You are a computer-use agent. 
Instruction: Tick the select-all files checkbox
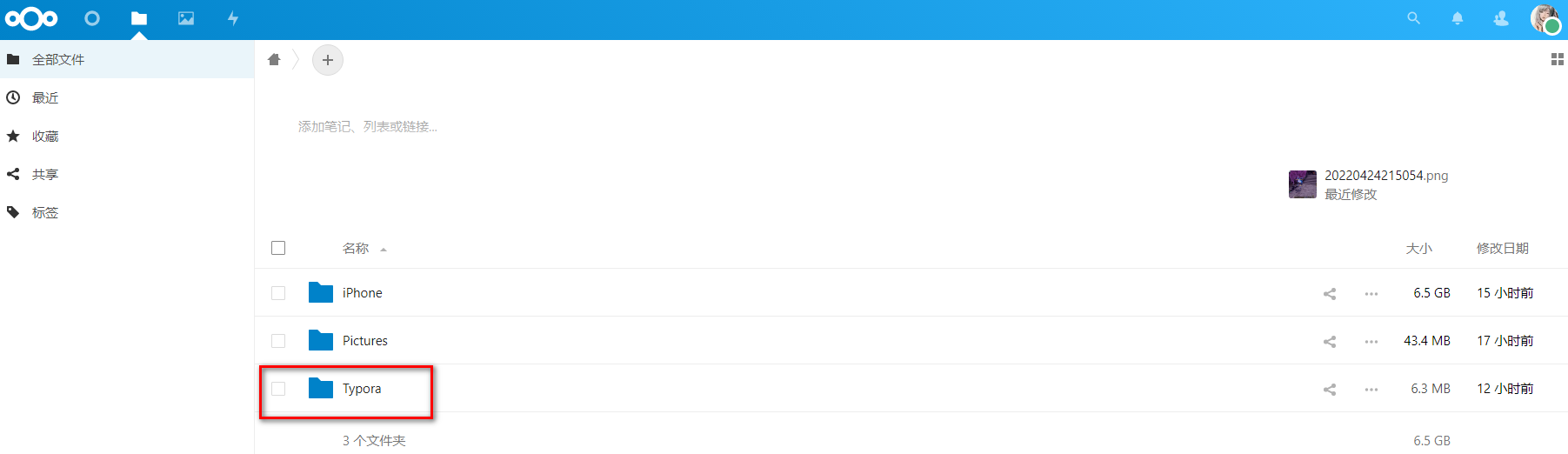(278, 248)
